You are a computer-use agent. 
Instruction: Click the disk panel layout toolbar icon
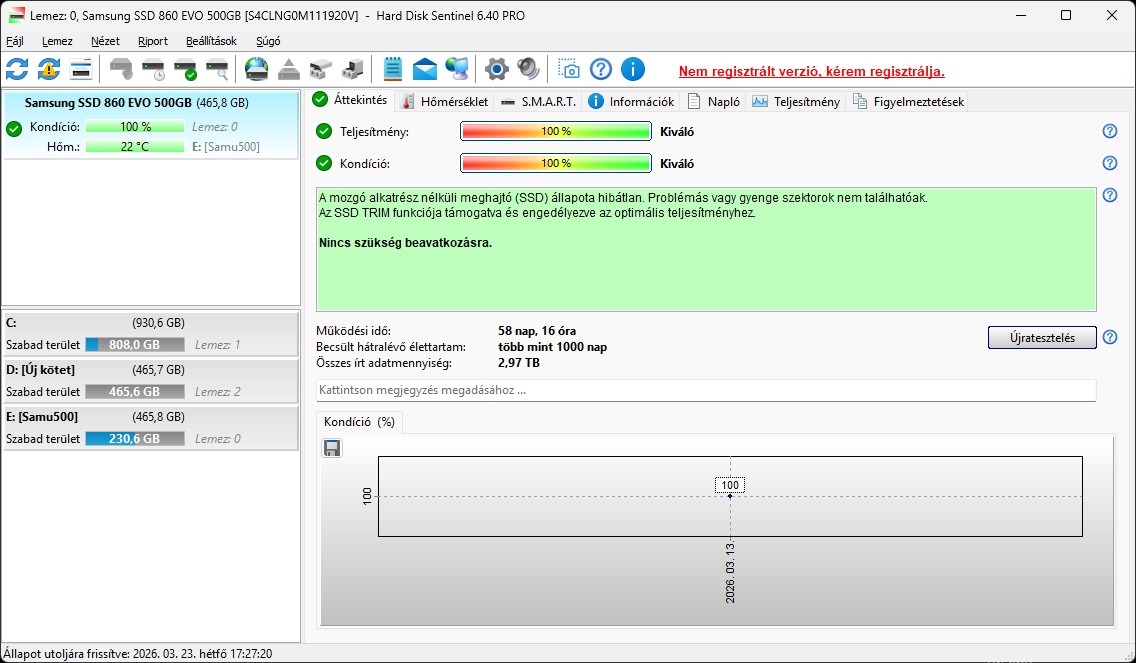[x=80, y=70]
